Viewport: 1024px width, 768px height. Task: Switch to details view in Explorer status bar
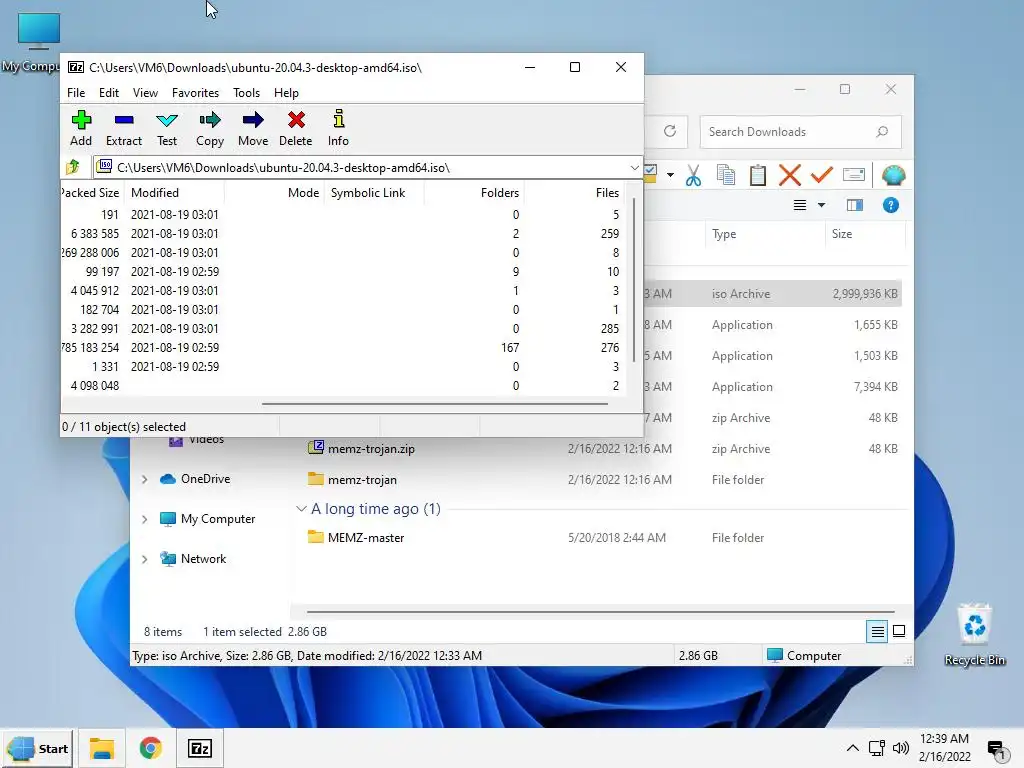click(x=877, y=632)
